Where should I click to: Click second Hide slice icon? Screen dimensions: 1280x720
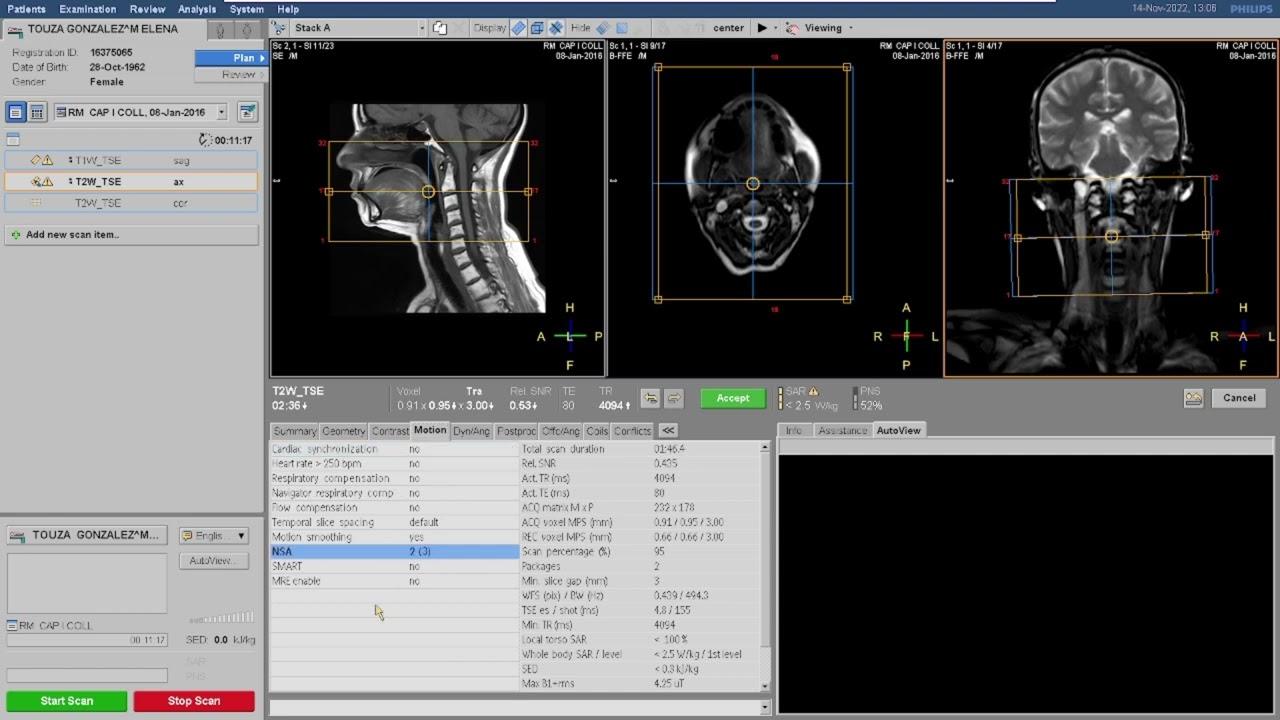point(621,28)
